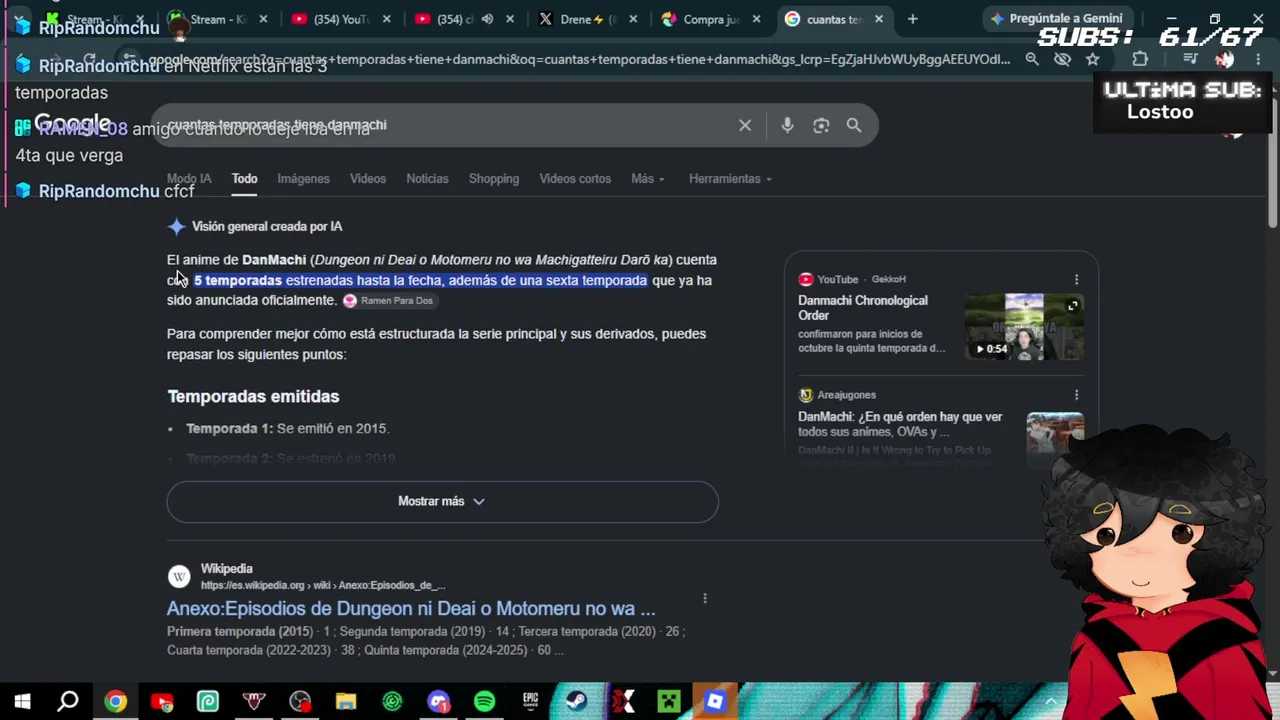Click 'Temporadas emitidas' heading text

click(x=253, y=397)
